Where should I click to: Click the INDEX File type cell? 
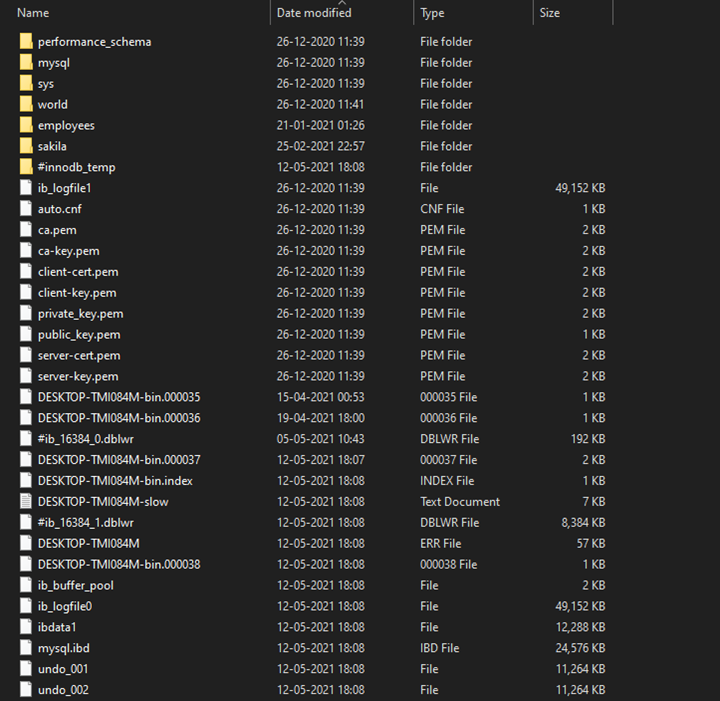447,481
